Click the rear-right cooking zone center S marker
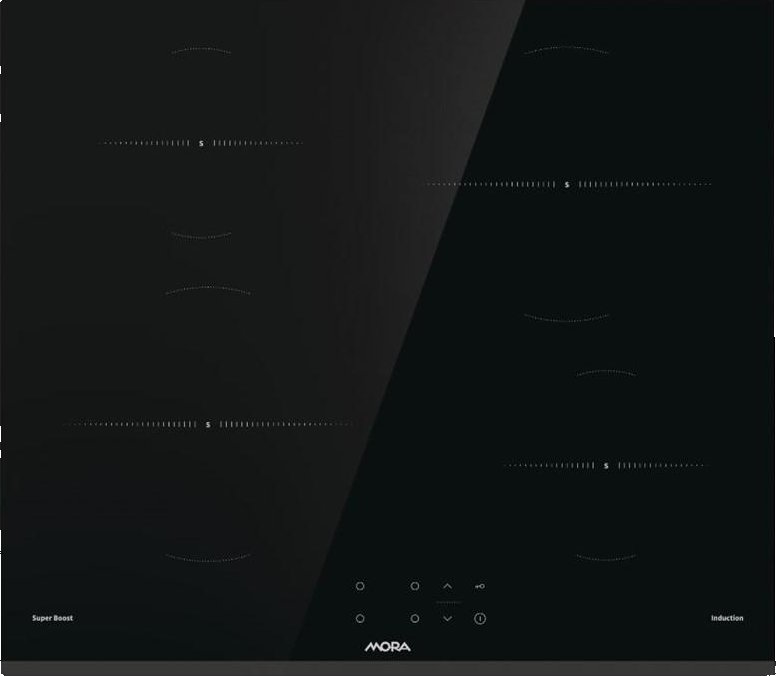 (567, 184)
